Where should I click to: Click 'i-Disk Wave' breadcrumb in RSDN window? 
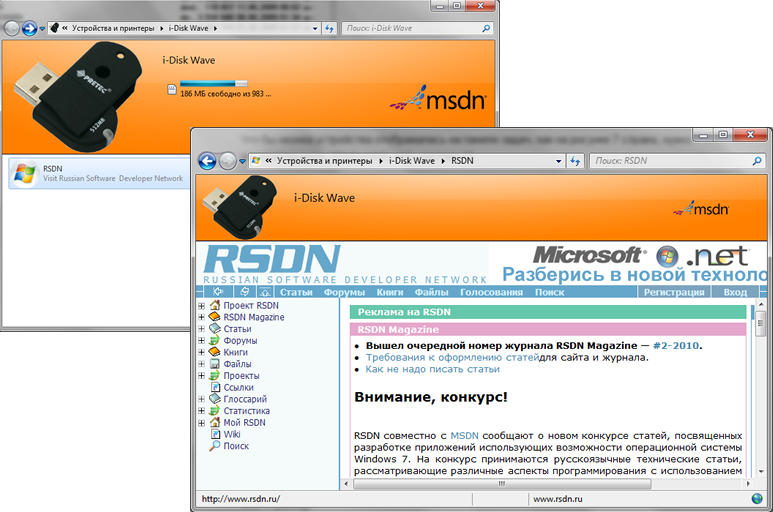412,161
